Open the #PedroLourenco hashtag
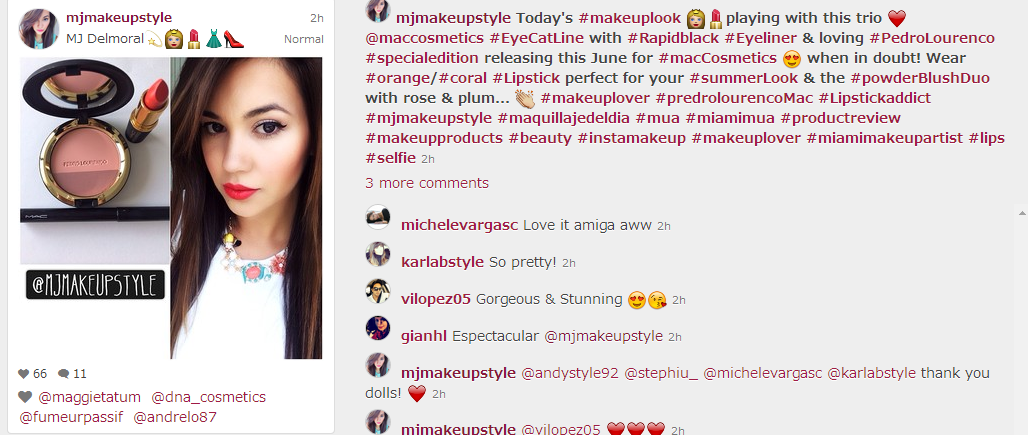 tap(932, 38)
